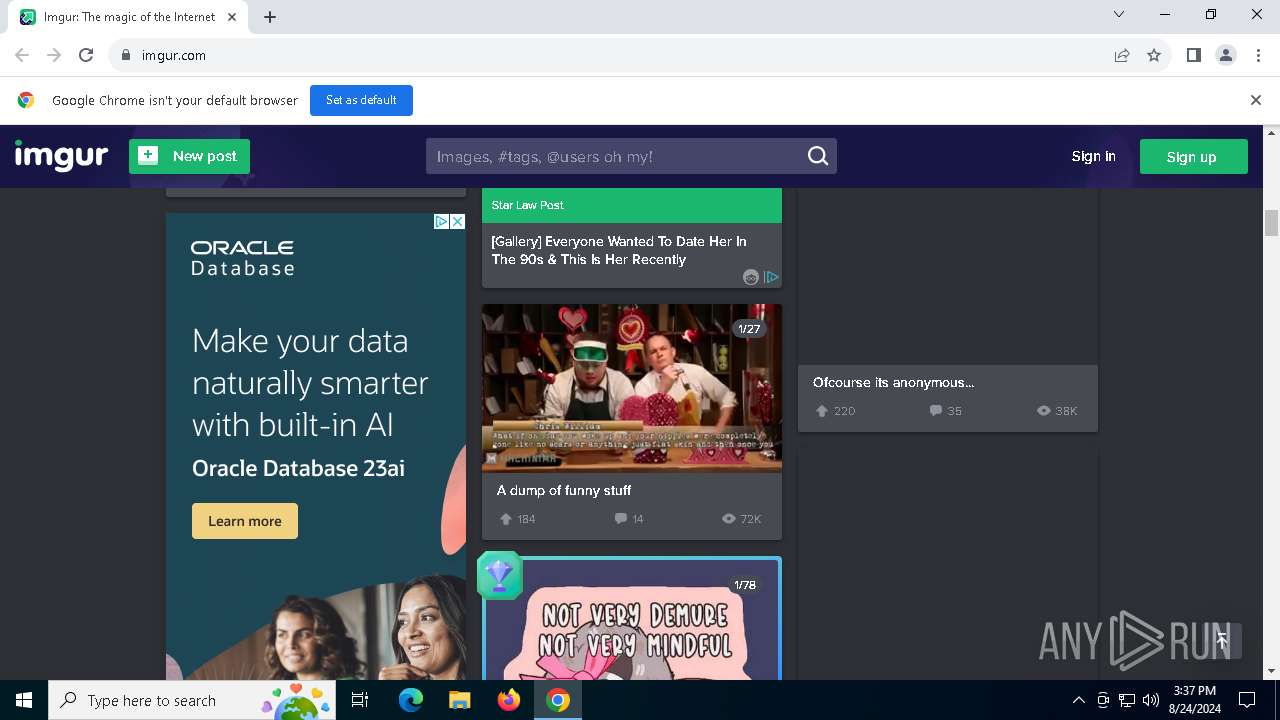Screen dimensions: 1280x720
Task: Close the Imgur tab
Action: [232, 17]
